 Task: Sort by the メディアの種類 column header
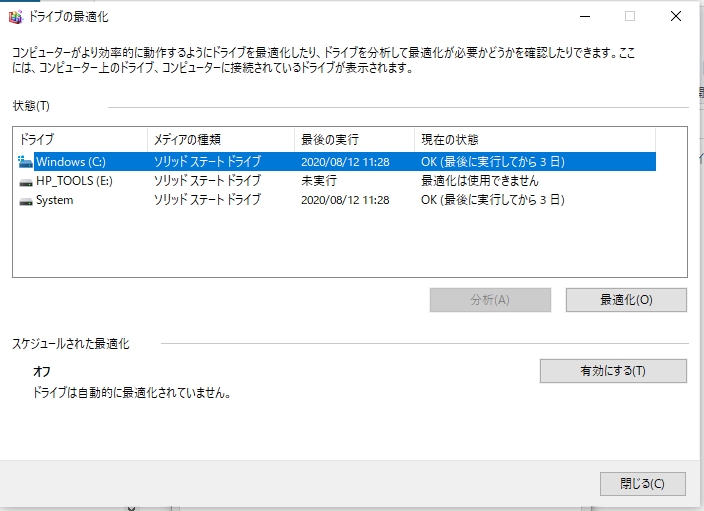[x=221, y=140]
